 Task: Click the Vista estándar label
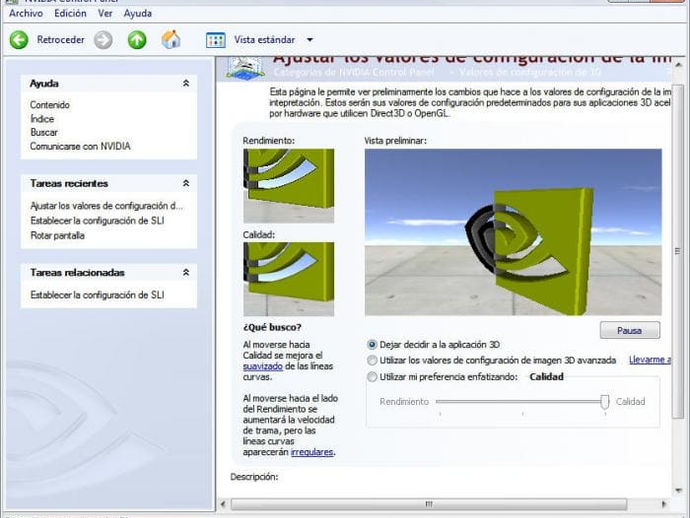[264, 40]
